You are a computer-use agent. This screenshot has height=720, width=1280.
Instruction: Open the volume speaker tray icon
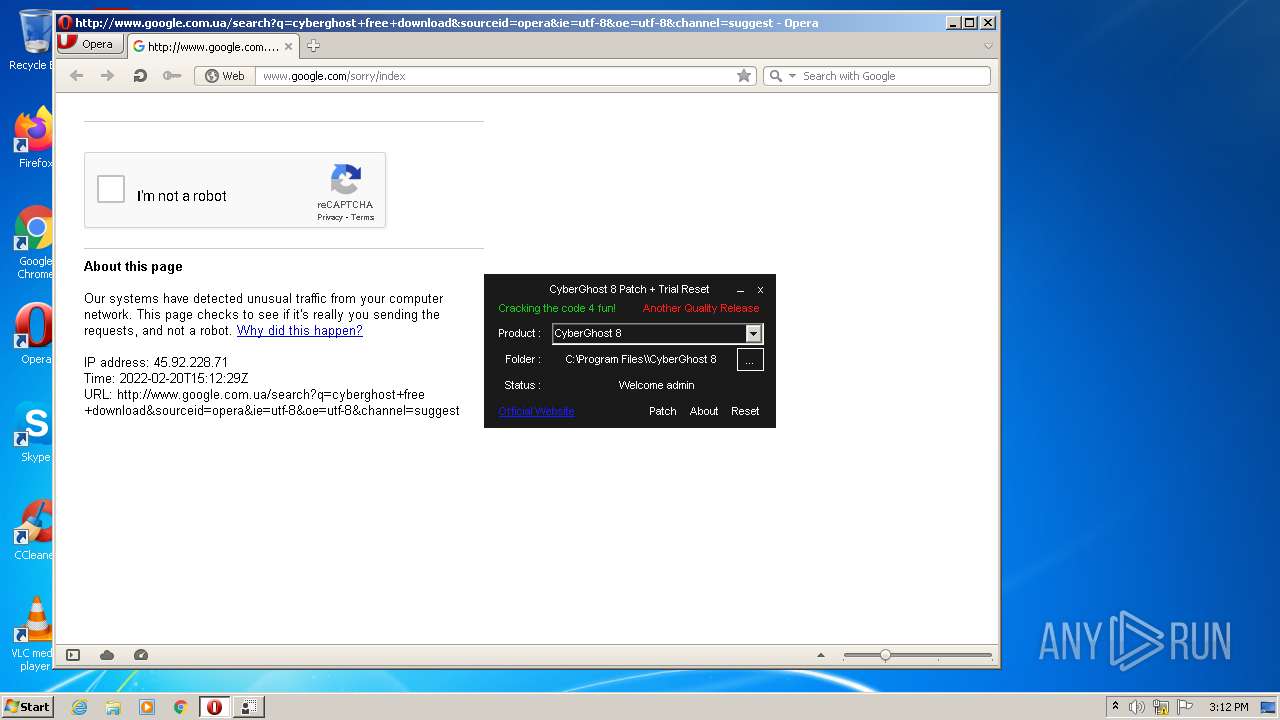coord(1137,707)
